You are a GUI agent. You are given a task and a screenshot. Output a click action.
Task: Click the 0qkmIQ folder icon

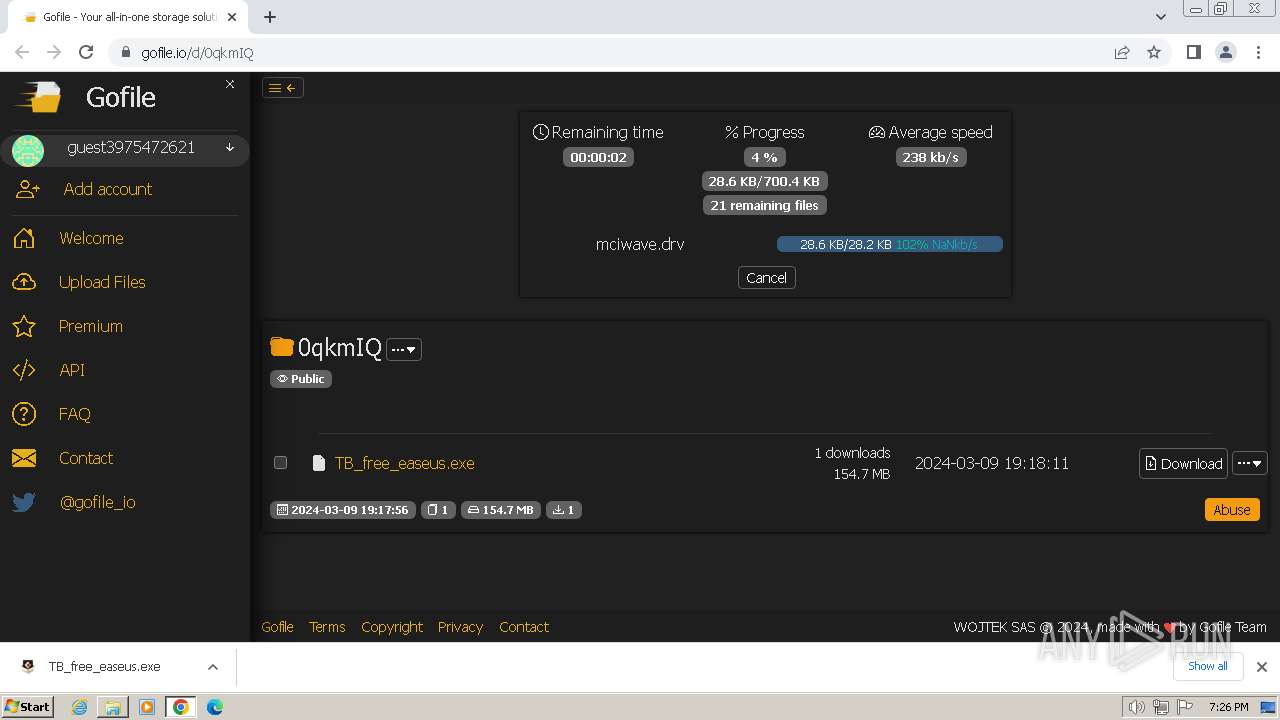click(x=282, y=347)
